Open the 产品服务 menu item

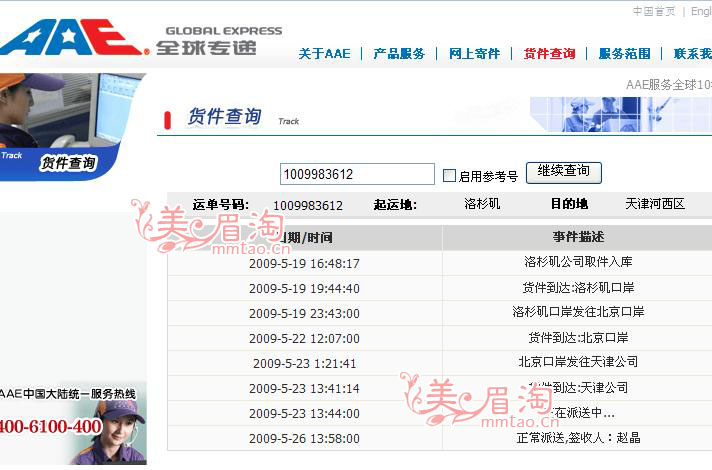399,54
